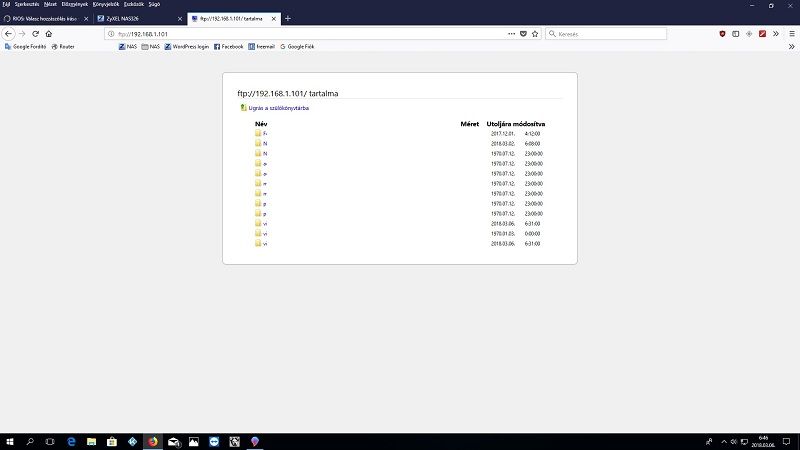The height and width of the screenshot is (450, 800).
Task: Sort listing by Méret column
Action: click(x=469, y=124)
